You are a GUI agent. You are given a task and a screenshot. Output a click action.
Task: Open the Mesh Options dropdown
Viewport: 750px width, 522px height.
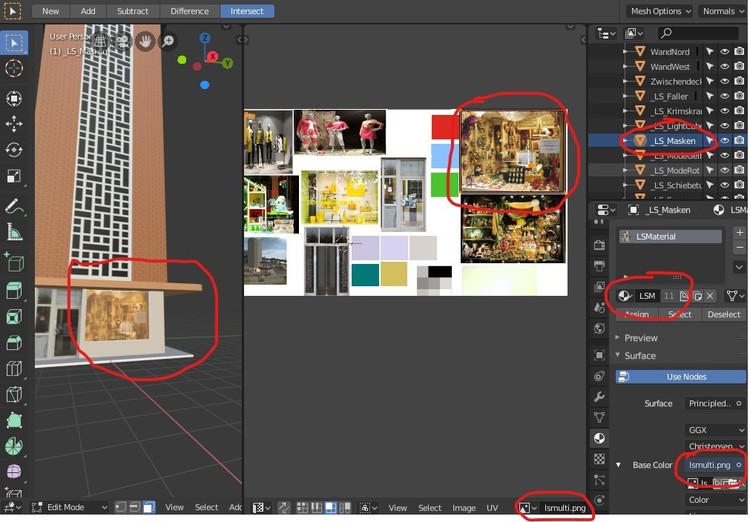point(659,11)
